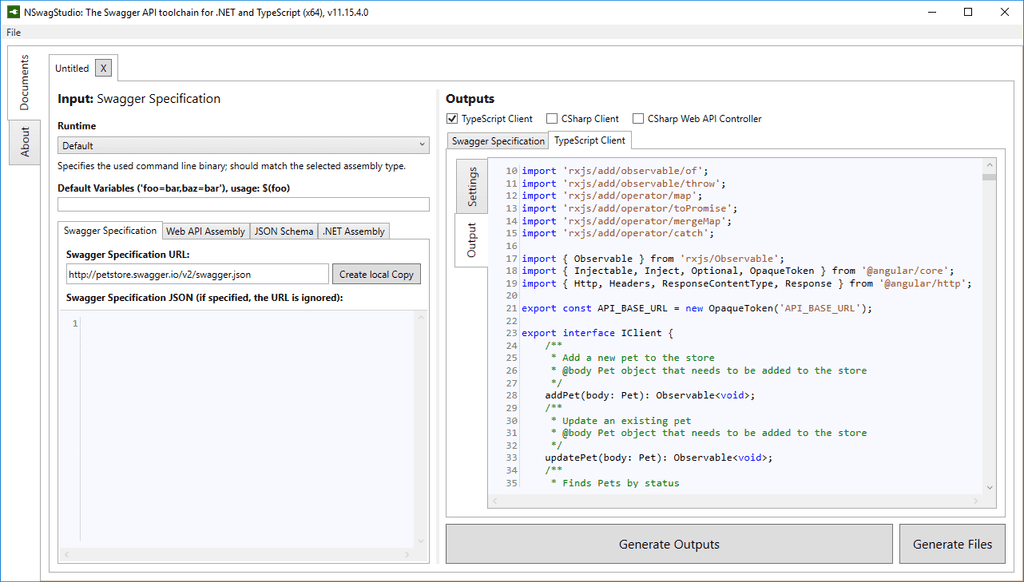Select the JSON Schema tab
Image resolution: width=1024 pixels, height=582 pixels.
(283, 231)
